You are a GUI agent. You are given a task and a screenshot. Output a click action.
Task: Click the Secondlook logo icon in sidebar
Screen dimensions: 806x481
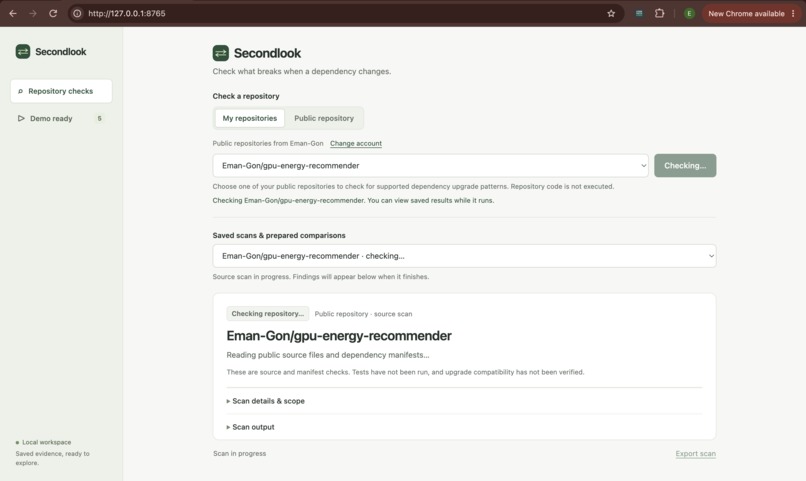click(x=23, y=51)
